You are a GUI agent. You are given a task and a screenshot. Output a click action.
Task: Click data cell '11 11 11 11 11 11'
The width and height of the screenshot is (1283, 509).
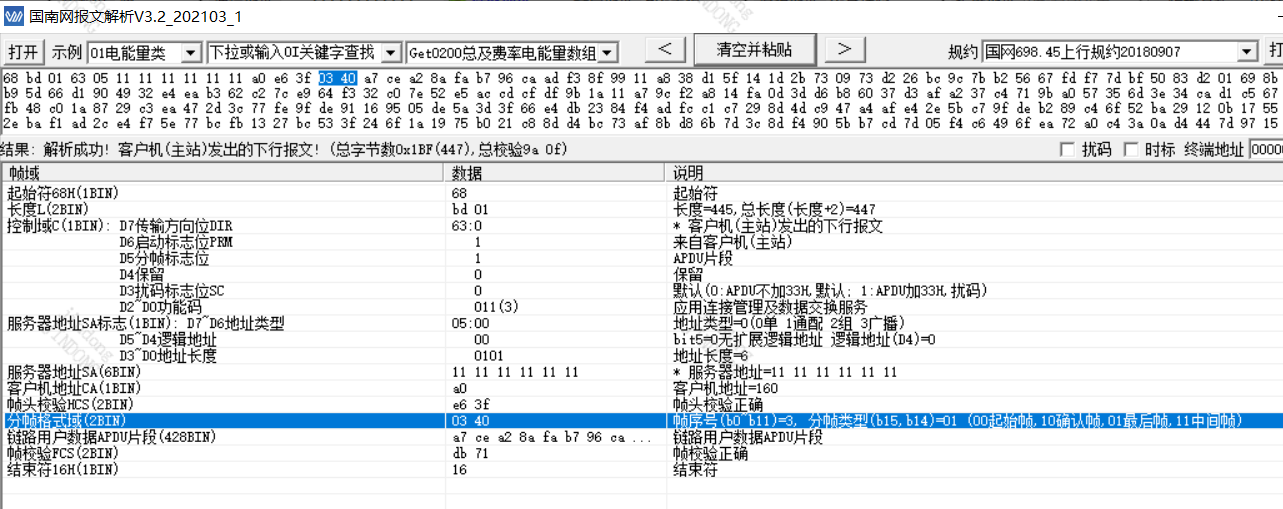[515, 372]
